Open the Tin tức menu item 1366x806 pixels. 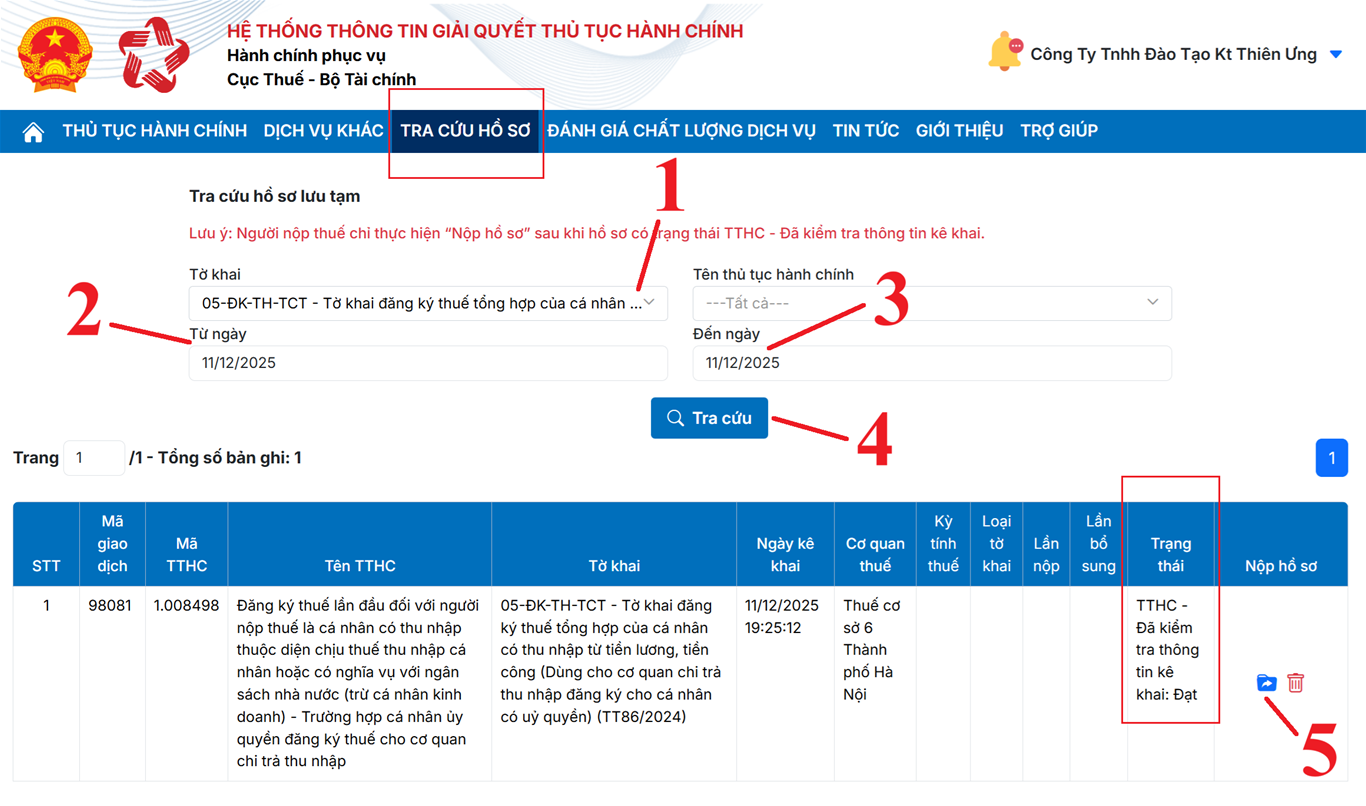pos(865,131)
